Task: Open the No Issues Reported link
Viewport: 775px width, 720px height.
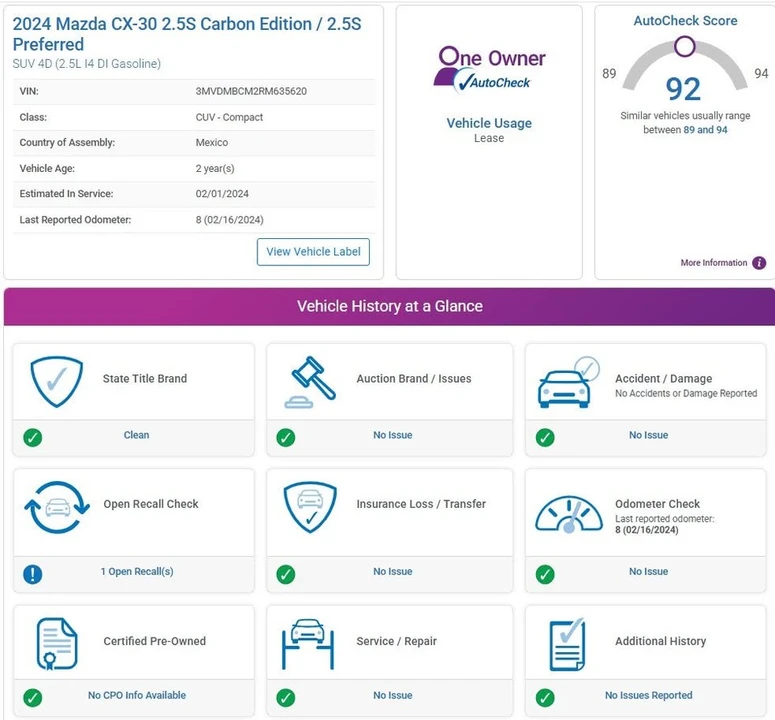Action: 648,695
